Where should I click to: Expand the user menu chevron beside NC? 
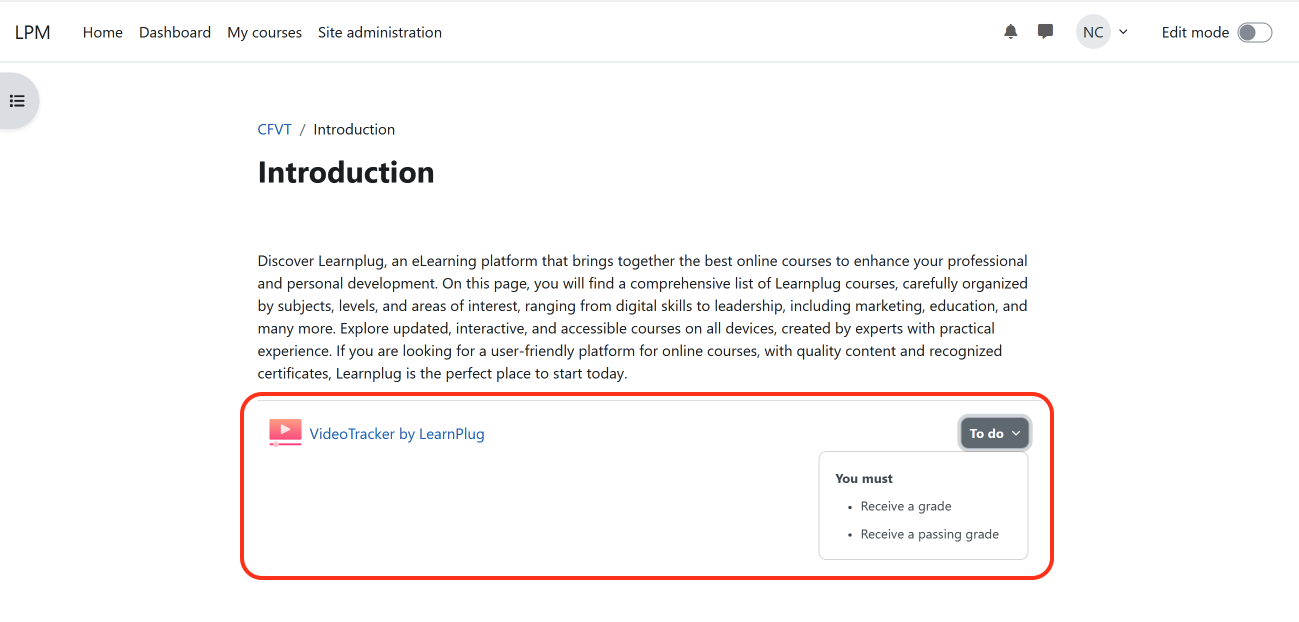(1123, 31)
